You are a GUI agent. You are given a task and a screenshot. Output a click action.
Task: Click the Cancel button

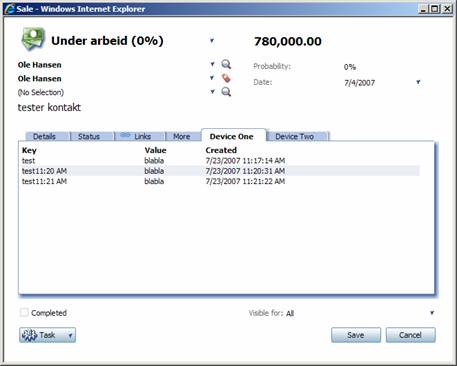tap(410, 335)
